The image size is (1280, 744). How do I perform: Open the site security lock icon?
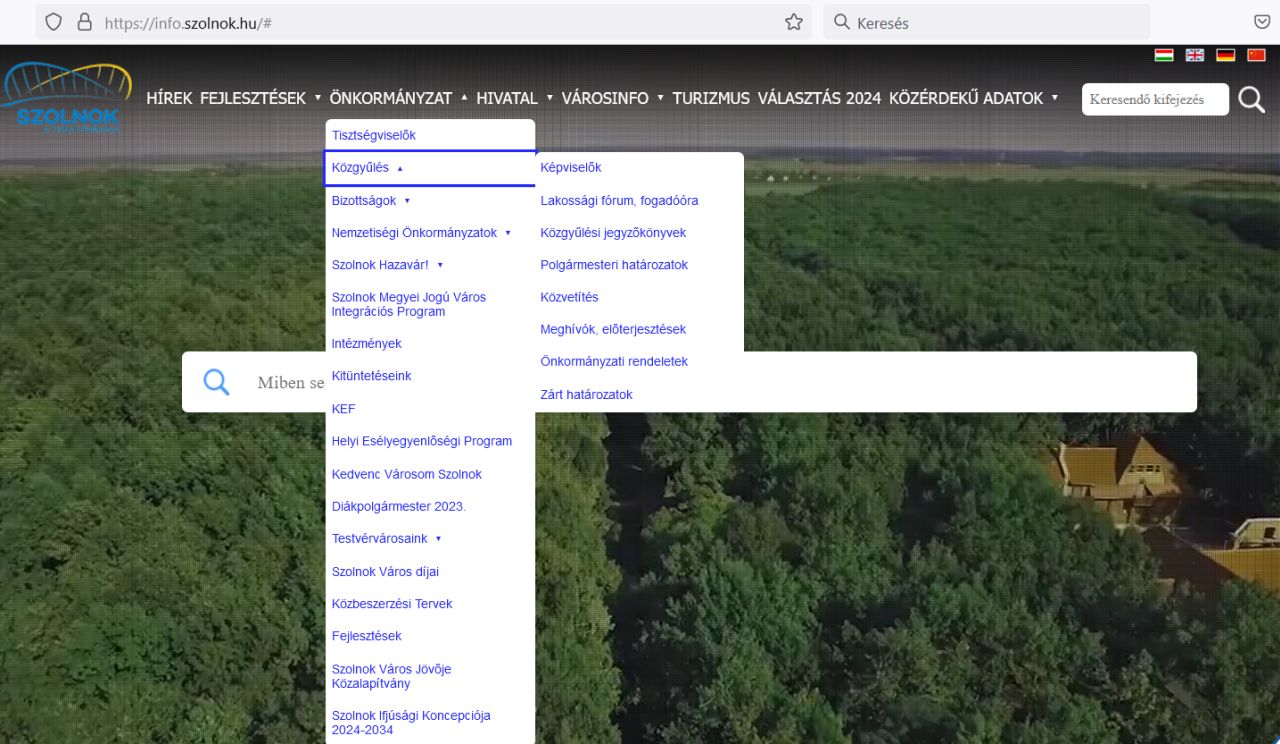pyautogui.click(x=84, y=22)
